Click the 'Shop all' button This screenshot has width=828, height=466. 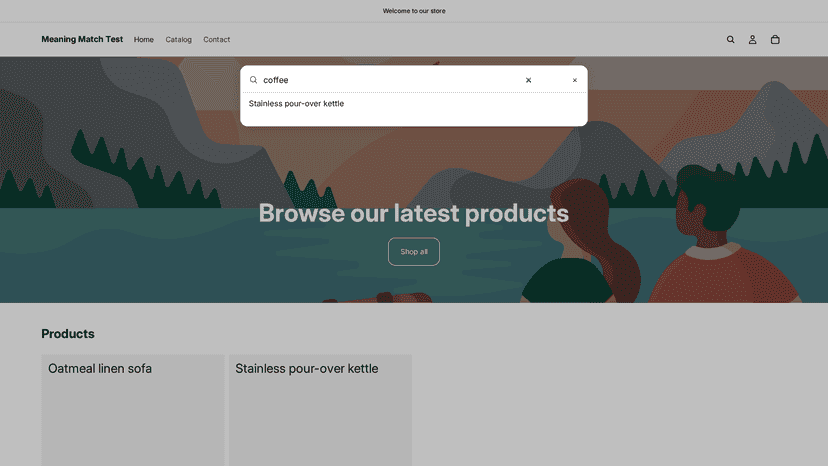pos(414,251)
